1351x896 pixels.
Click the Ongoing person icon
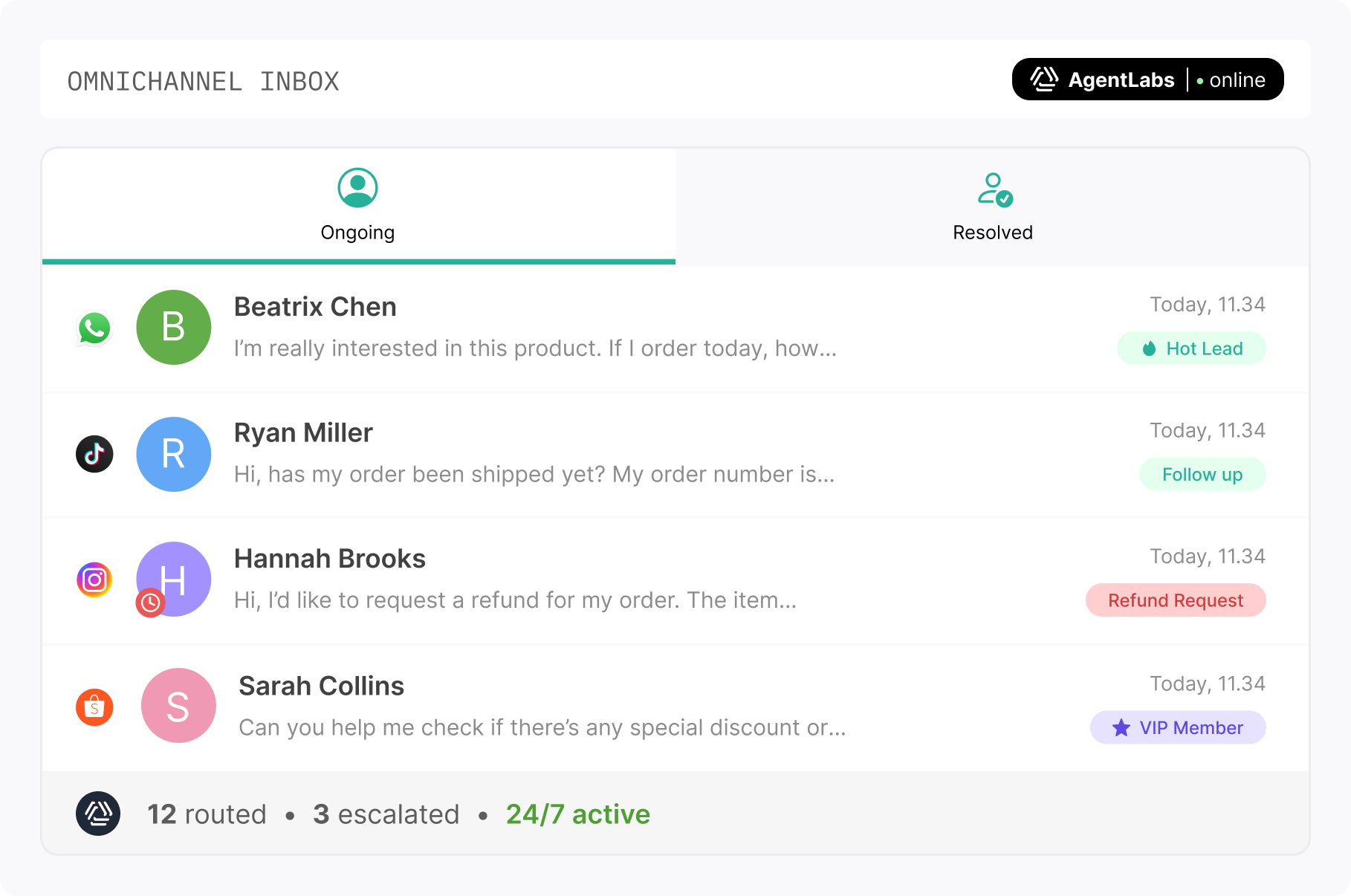tap(357, 188)
